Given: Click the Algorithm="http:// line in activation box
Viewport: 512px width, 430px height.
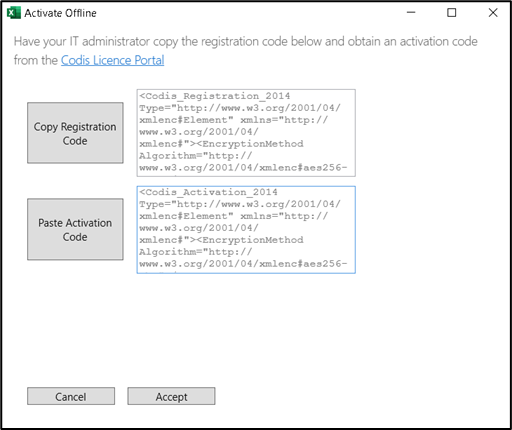Looking at the screenshot, I should (196, 252).
